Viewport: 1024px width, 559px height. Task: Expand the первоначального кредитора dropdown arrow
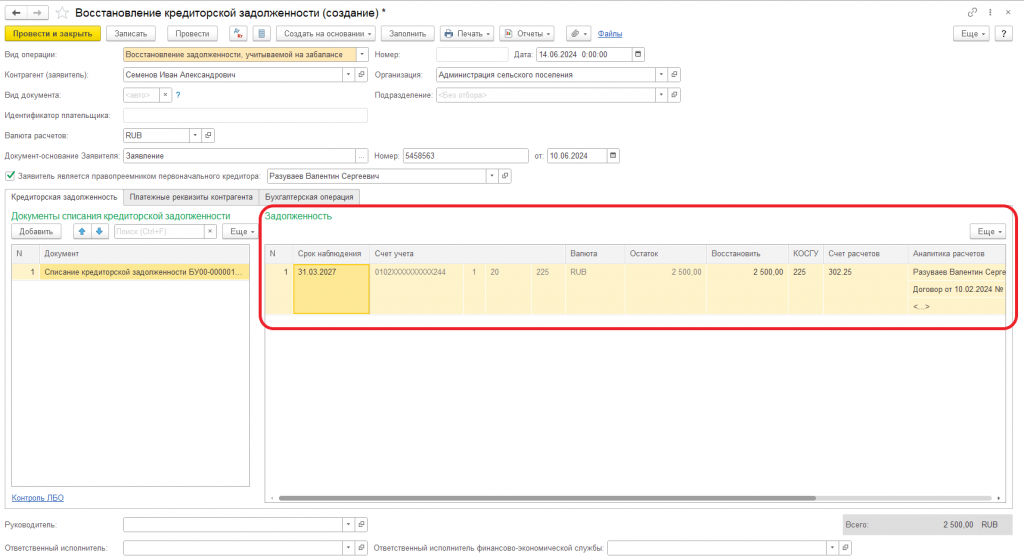click(492, 176)
